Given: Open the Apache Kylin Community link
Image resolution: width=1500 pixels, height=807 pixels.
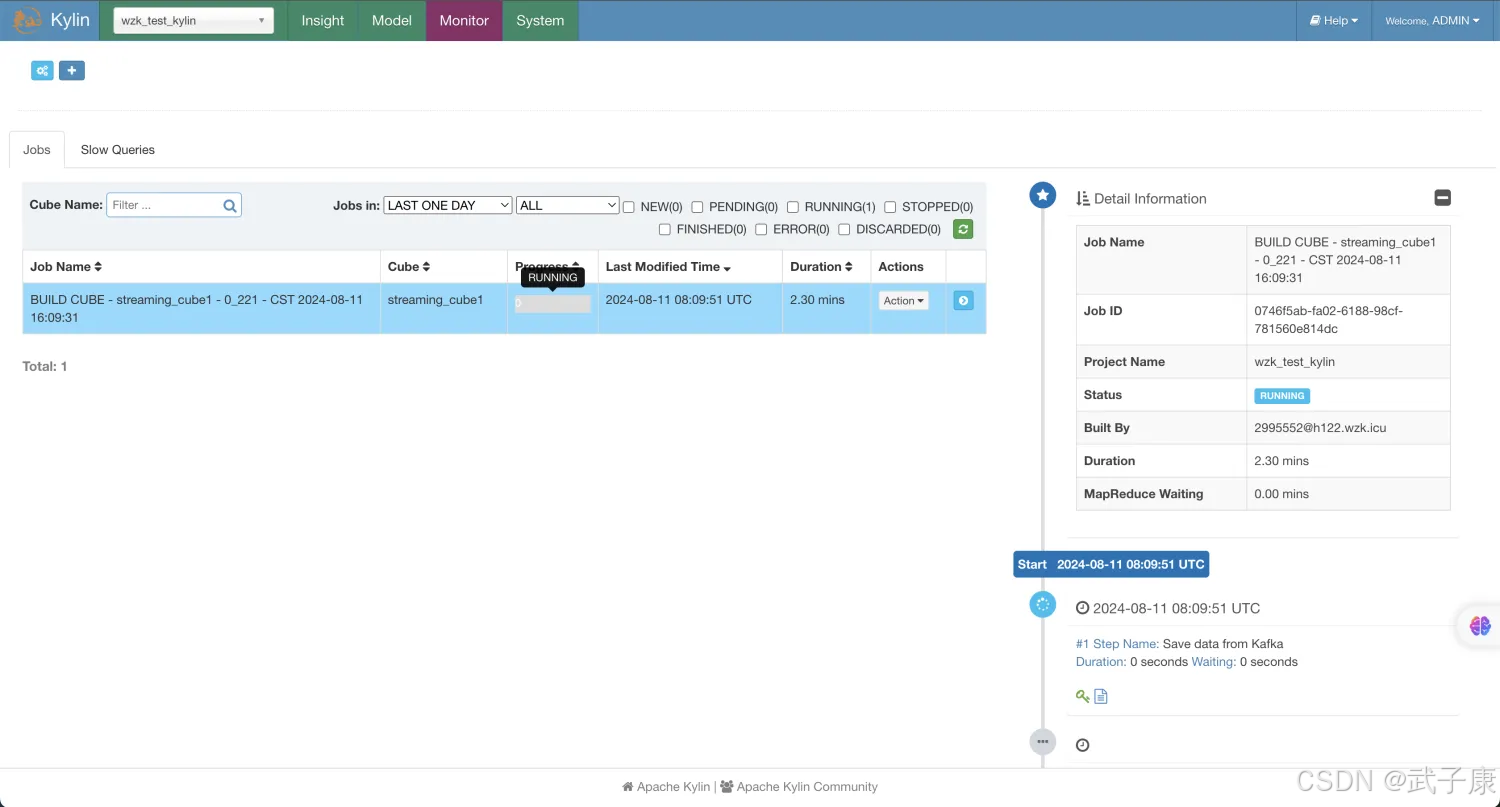Looking at the screenshot, I should coord(806,787).
